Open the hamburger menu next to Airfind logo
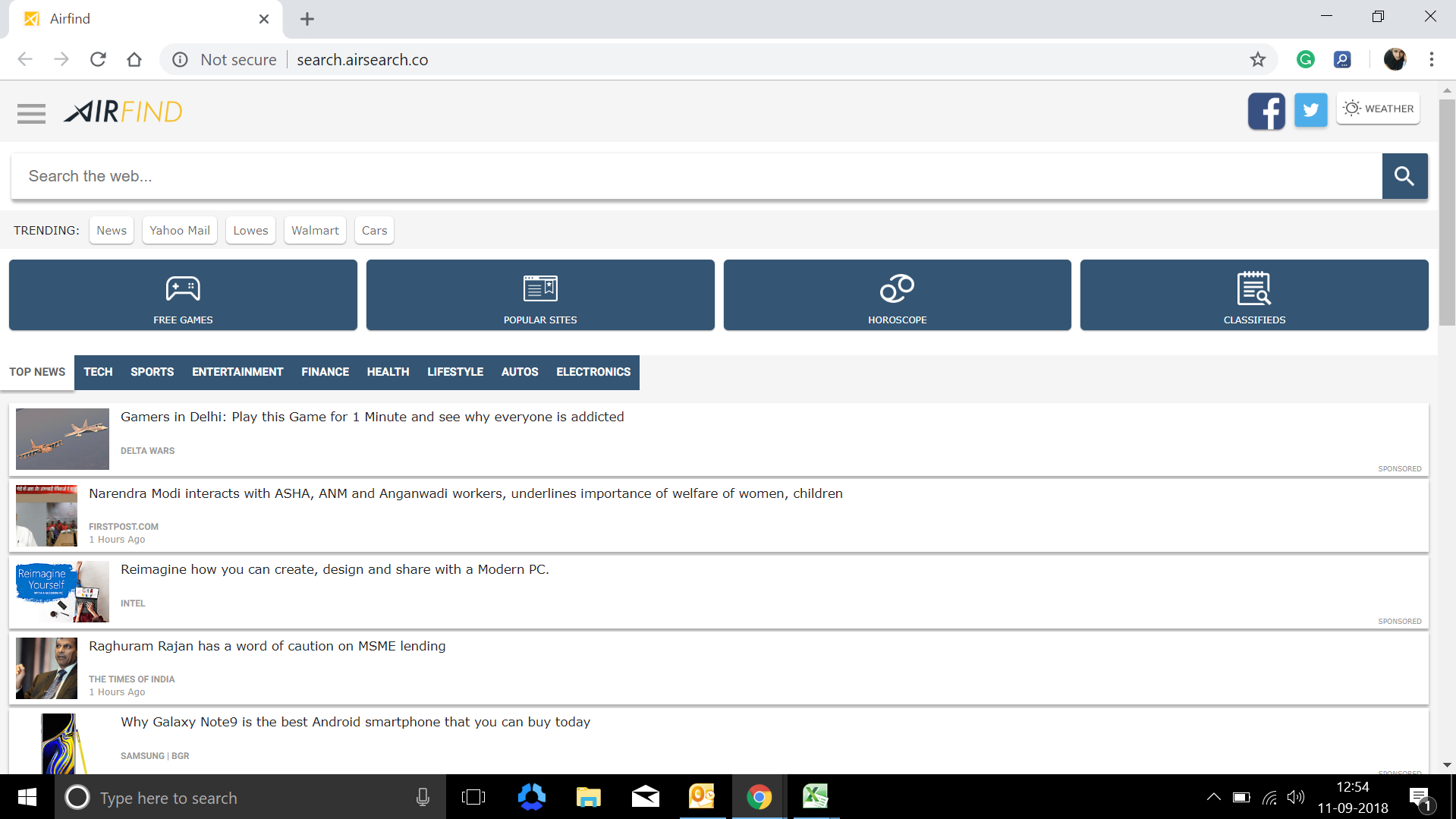Screen dimensions: 1456x819 32,112
